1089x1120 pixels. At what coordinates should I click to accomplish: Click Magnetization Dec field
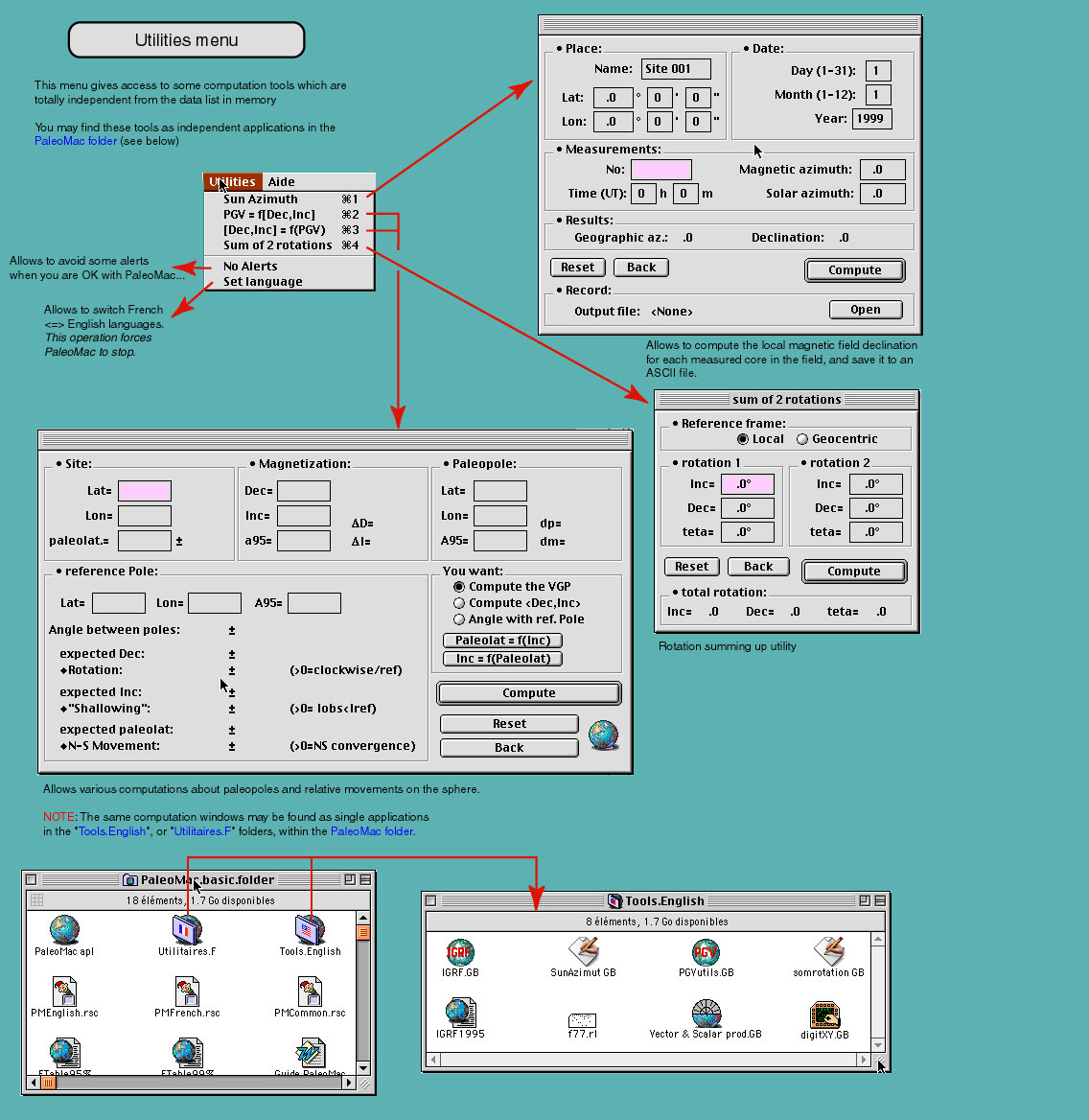(x=304, y=491)
